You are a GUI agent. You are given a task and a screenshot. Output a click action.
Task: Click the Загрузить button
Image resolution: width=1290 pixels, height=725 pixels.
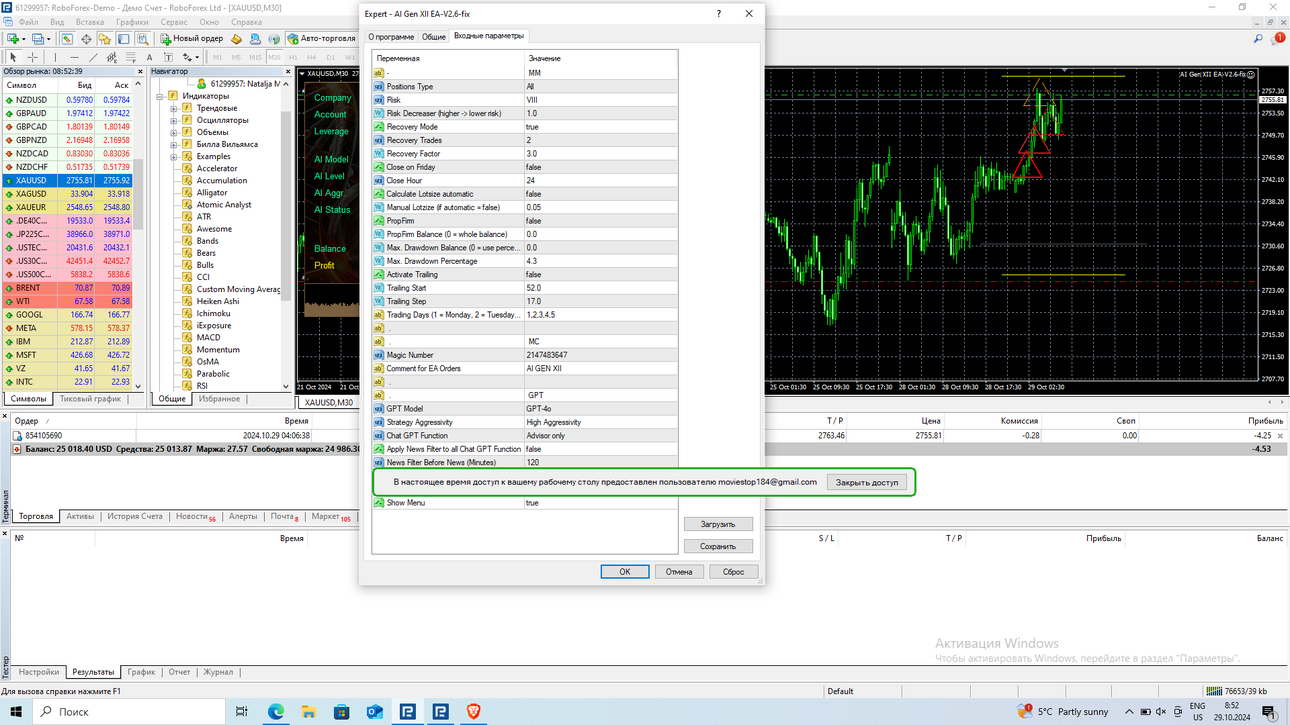click(718, 524)
